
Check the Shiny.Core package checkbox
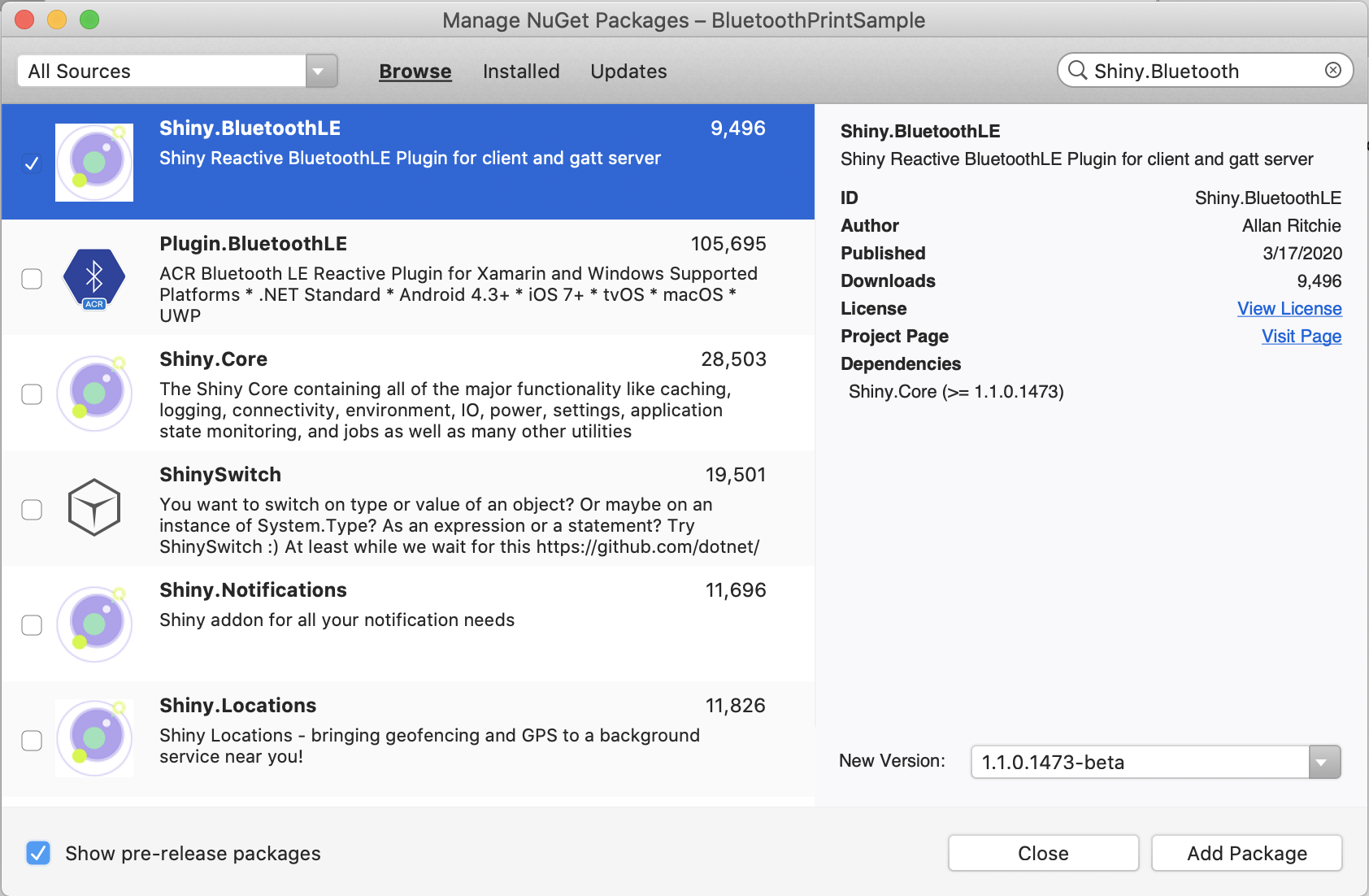[32, 394]
